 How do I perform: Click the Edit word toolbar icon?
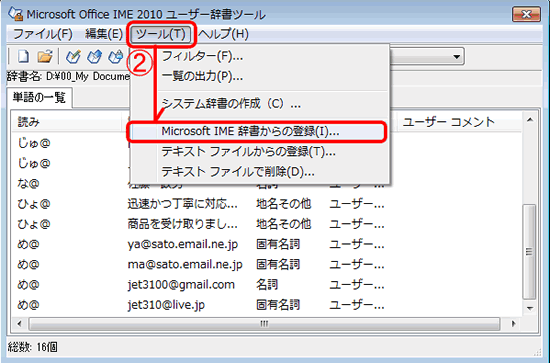tap(94, 56)
